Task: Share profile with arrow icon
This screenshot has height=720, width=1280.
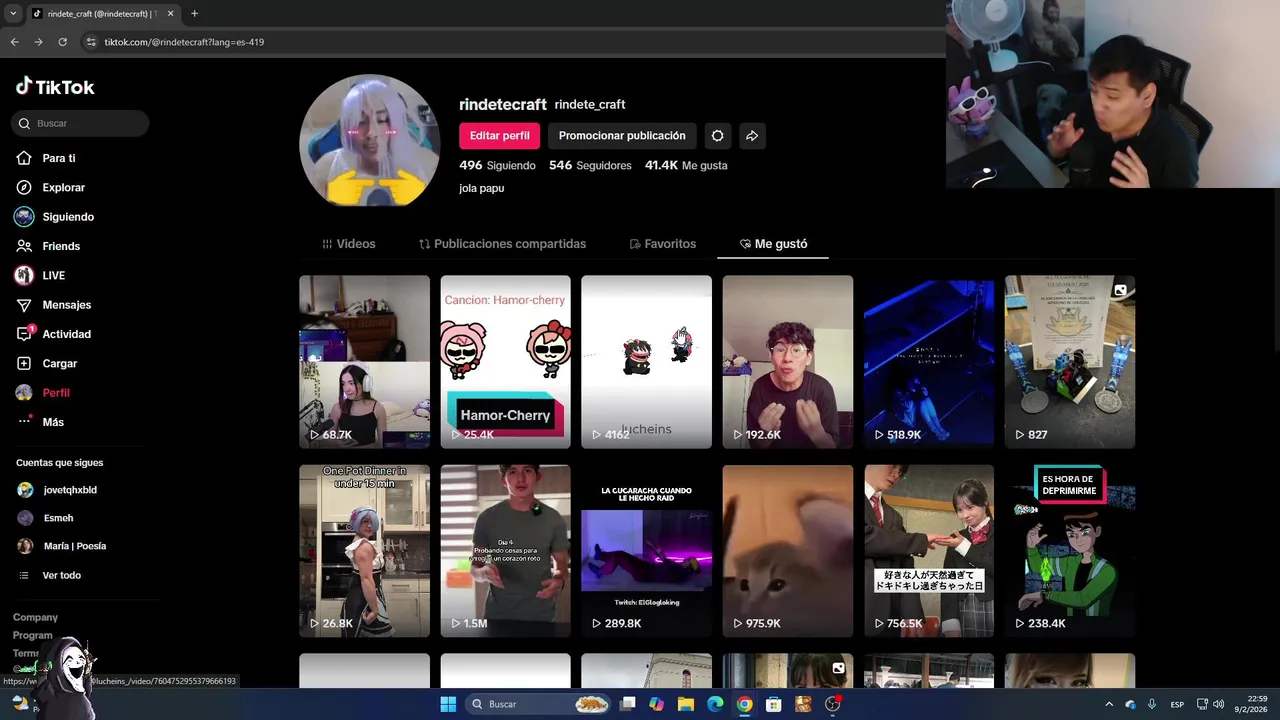Action: pyautogui.click(x=752, y=136)
